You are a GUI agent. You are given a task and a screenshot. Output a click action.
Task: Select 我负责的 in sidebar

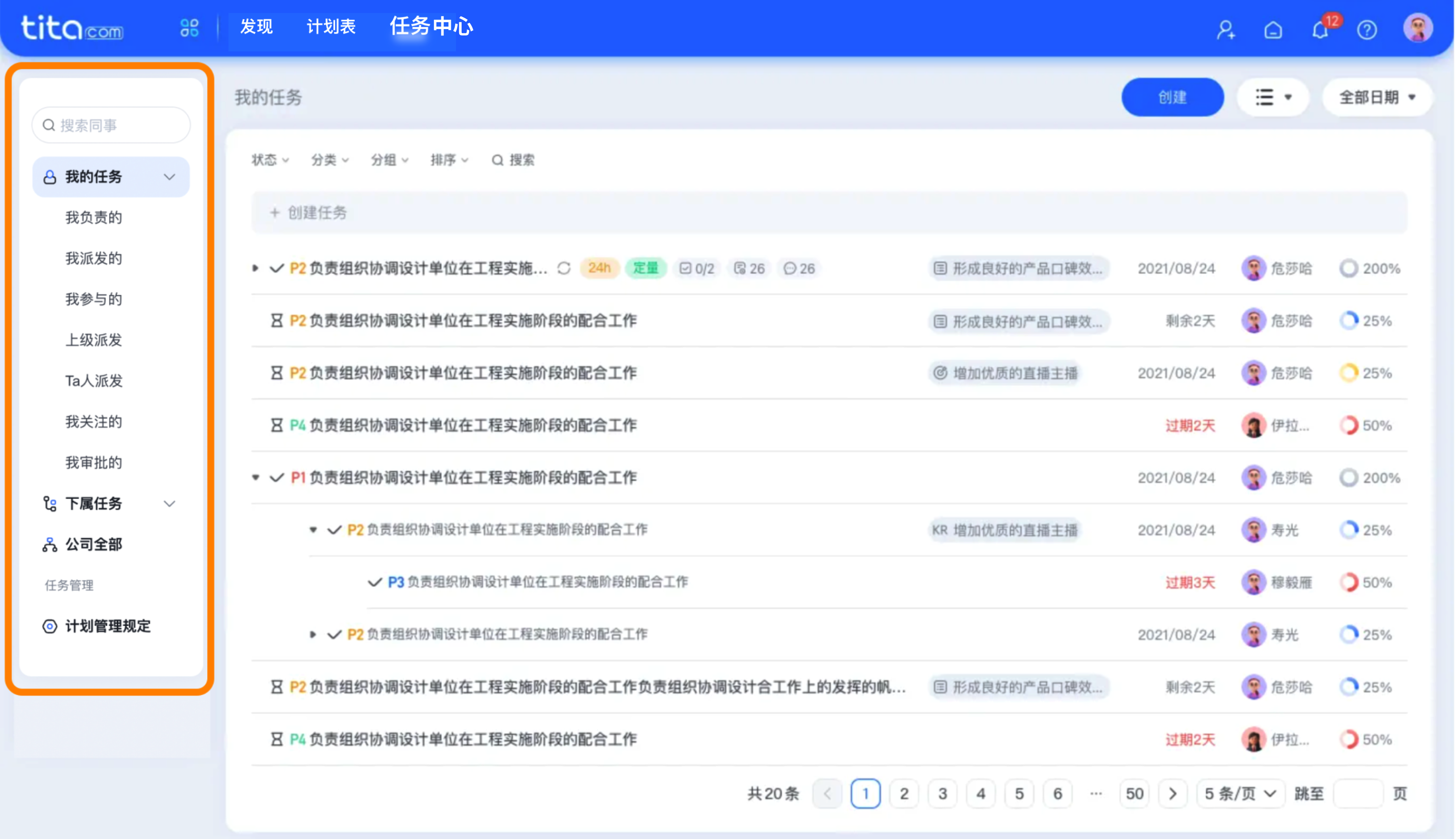pyautogui.click(x=93, y=218)
